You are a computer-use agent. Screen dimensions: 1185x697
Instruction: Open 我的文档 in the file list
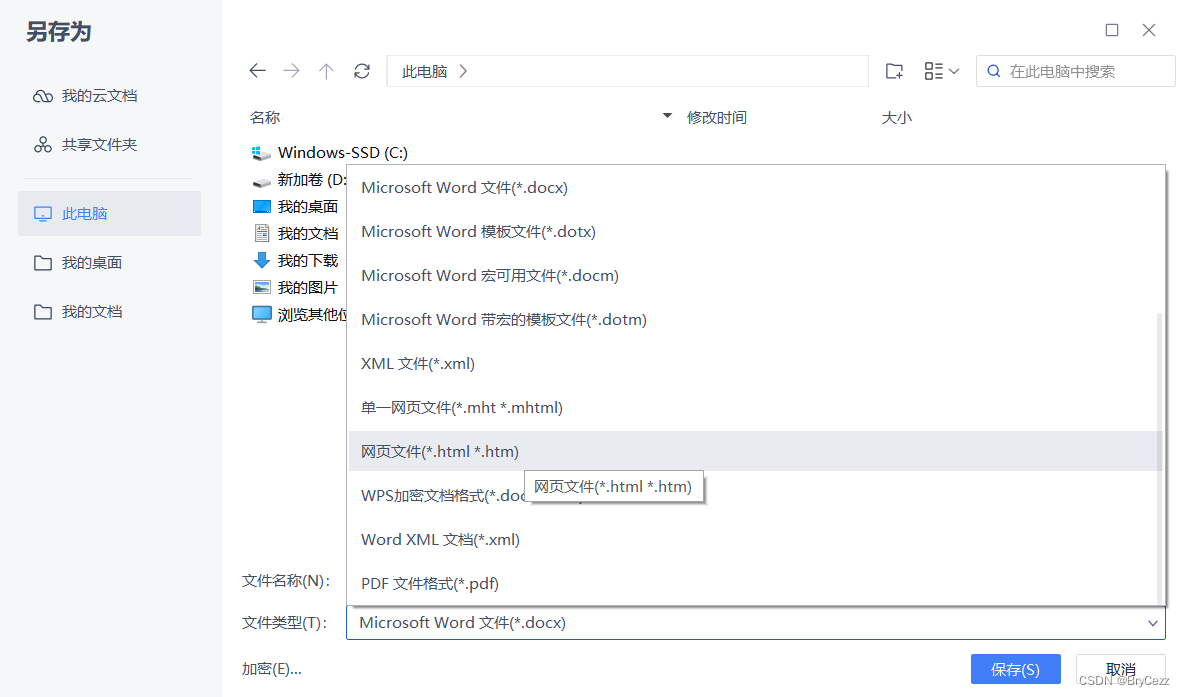(x=295, y=234)
